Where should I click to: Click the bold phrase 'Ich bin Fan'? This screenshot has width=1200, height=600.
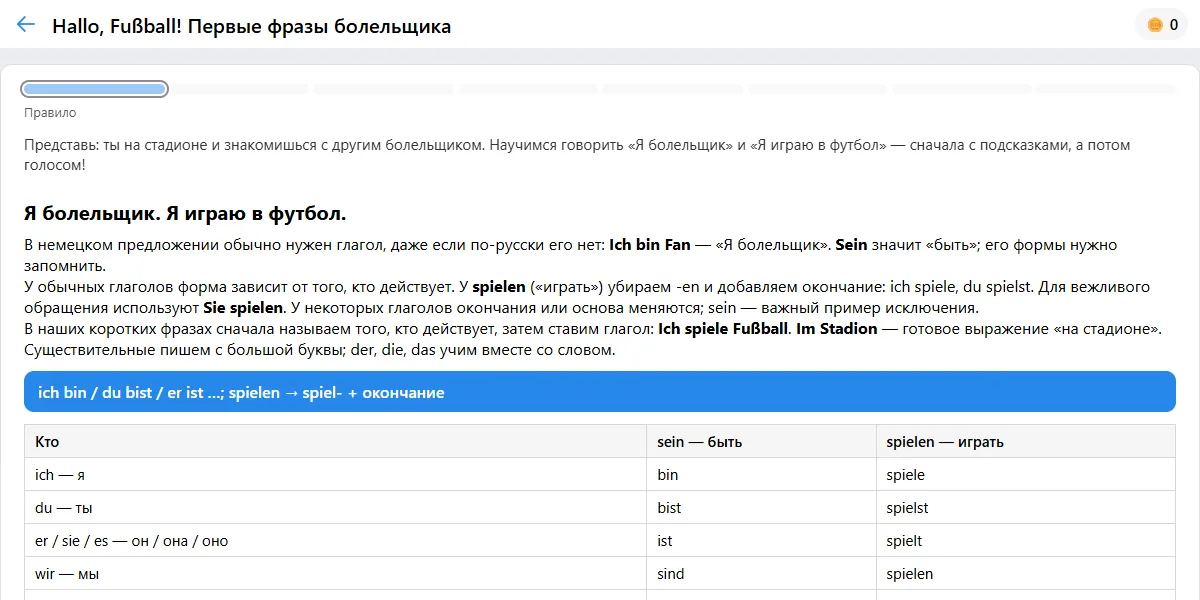[x=650, y=245]
